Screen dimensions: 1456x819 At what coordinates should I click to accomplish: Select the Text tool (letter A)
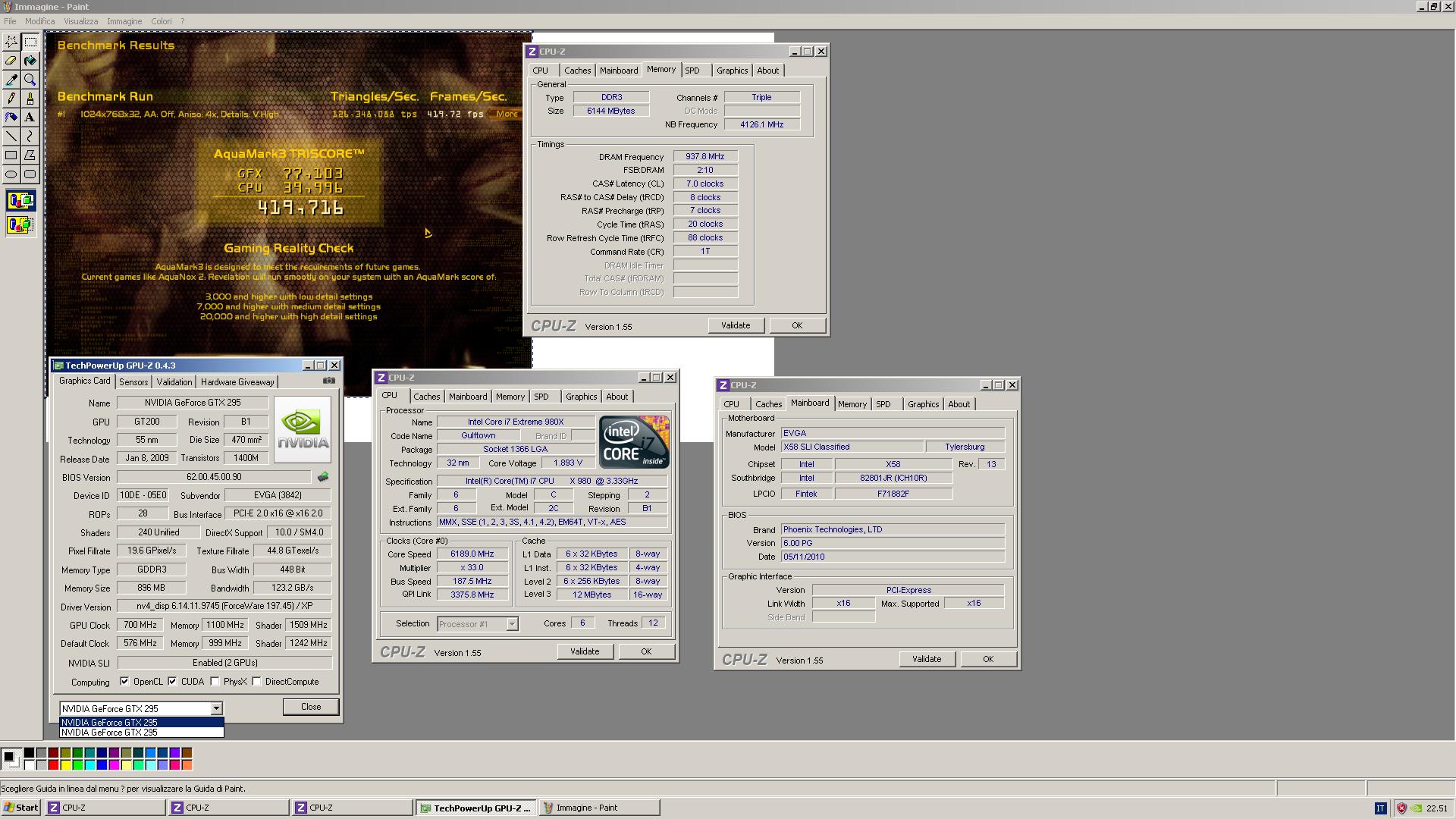click(30, 118)
